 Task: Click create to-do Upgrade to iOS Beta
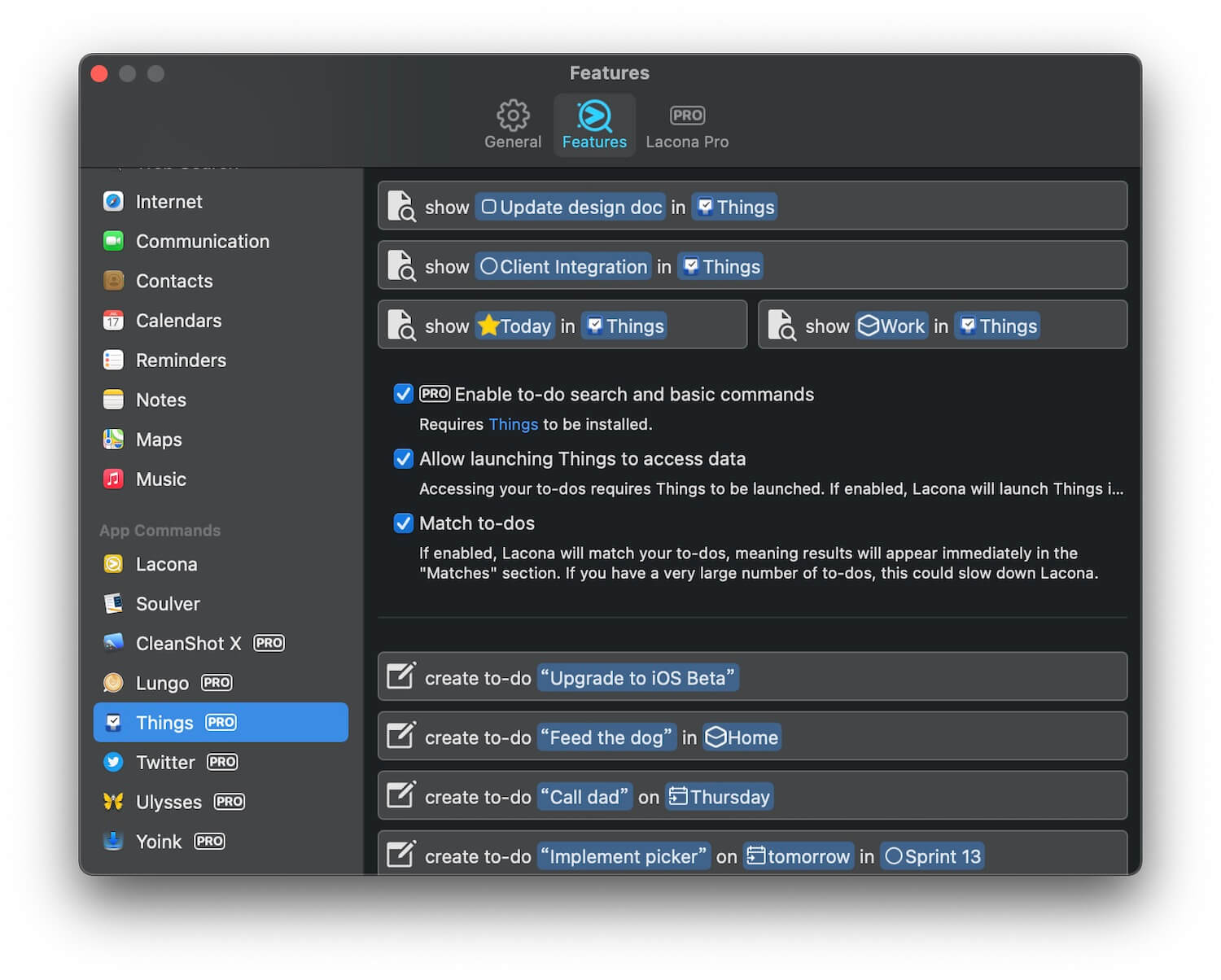pyautogui.click(x=752, y=676)
